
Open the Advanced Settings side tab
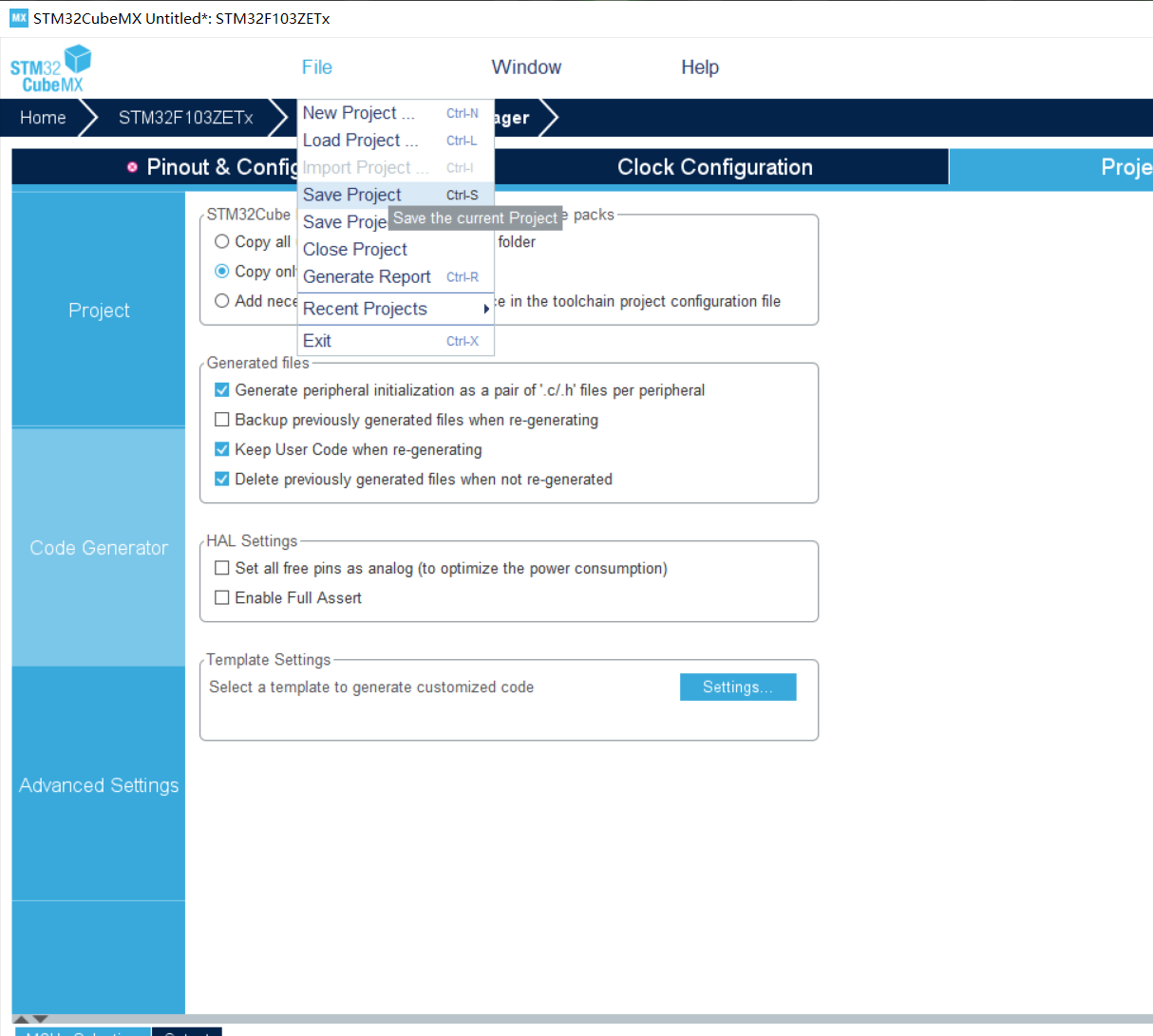pos(99,785)
